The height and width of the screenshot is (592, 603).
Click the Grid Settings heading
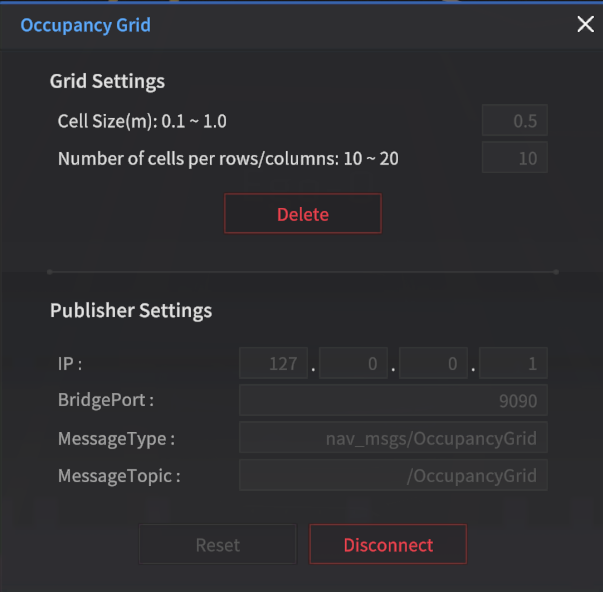click(x=107, y=81)
